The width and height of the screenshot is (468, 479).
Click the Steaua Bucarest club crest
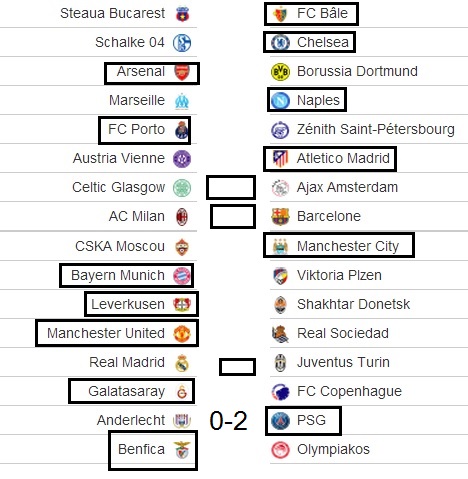[x=182, y=14]
